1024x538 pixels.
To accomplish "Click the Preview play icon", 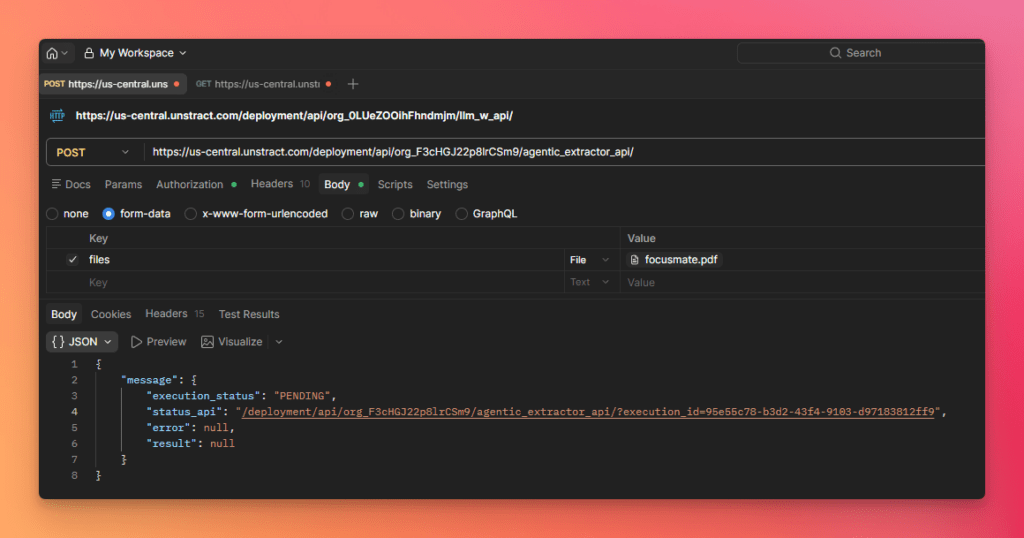I will [x=136, y=342].
